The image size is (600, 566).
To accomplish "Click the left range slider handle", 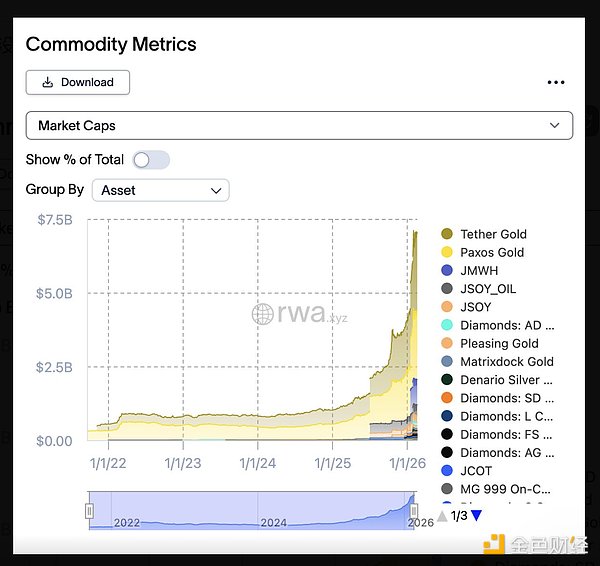I will click(x=89, y=511).
